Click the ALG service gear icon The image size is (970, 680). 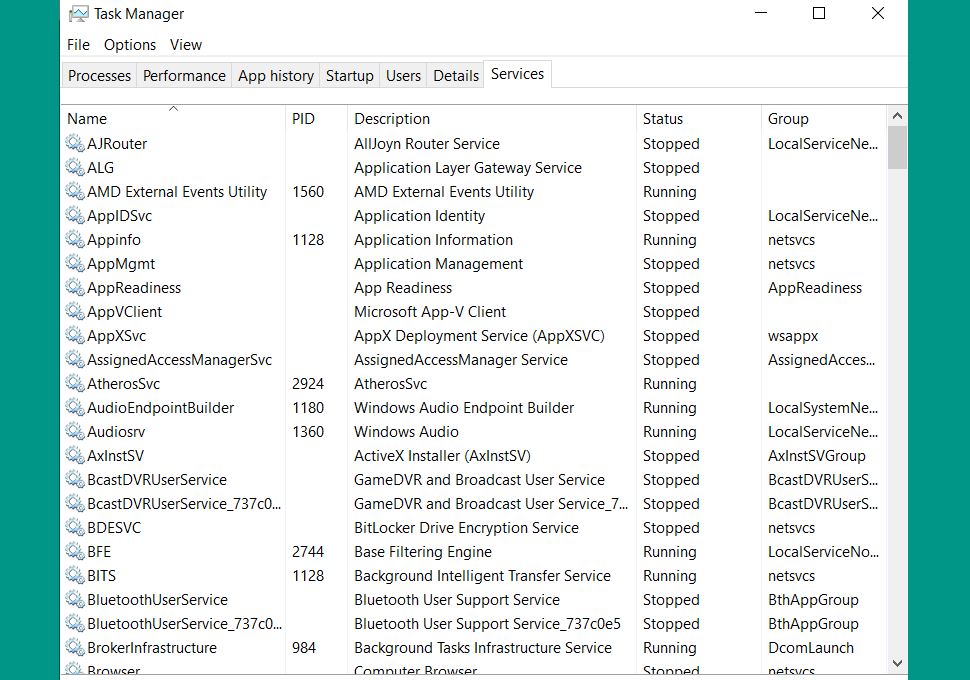coord(75,168)
